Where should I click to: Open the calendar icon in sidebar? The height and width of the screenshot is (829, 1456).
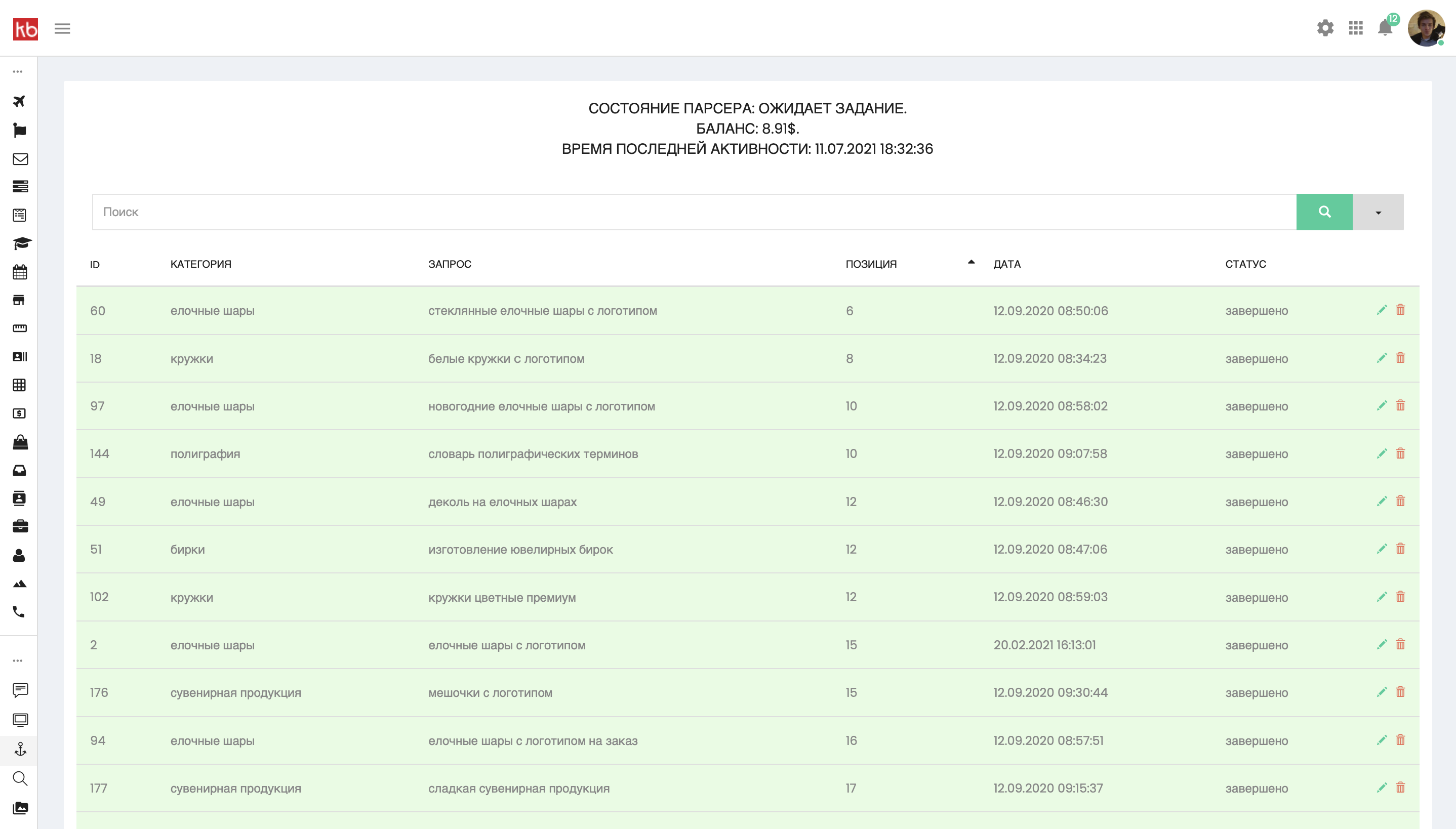(20, 272)
